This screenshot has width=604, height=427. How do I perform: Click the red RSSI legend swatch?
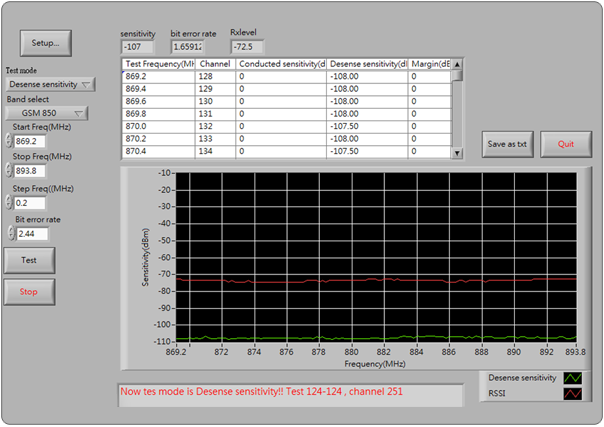pyautogui.click(x=572, y=394)
